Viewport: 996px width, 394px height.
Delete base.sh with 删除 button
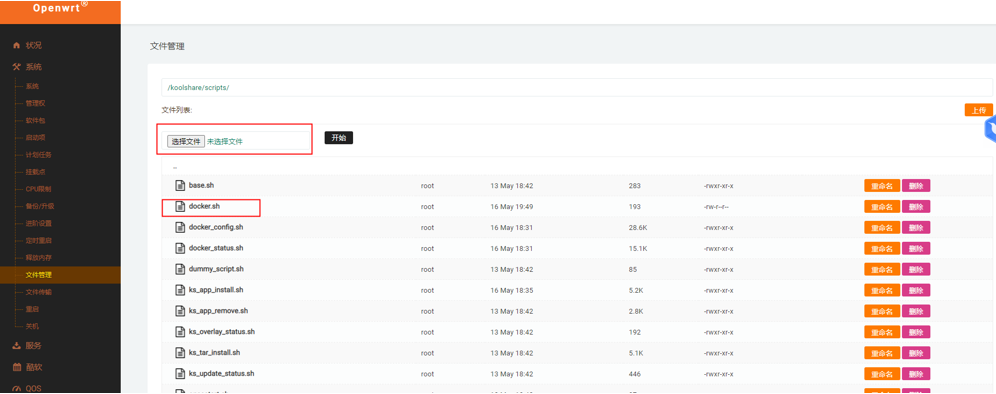(916, 186)
